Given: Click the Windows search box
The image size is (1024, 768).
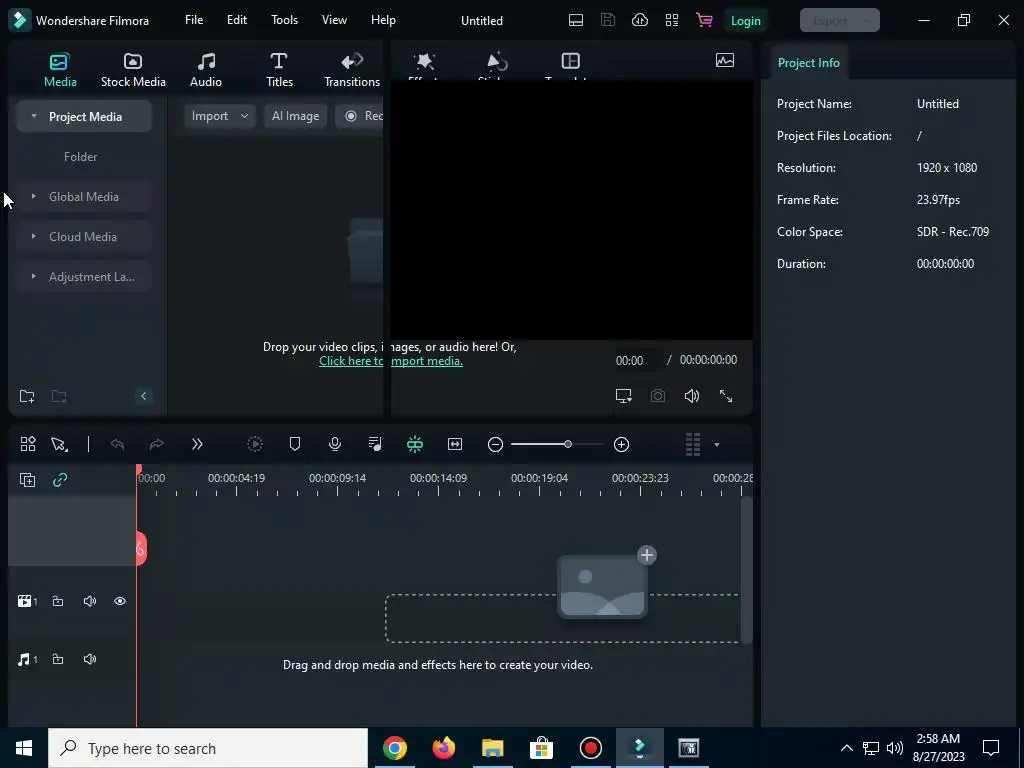Looking at the screenshot, I should (x=208, y=748).
